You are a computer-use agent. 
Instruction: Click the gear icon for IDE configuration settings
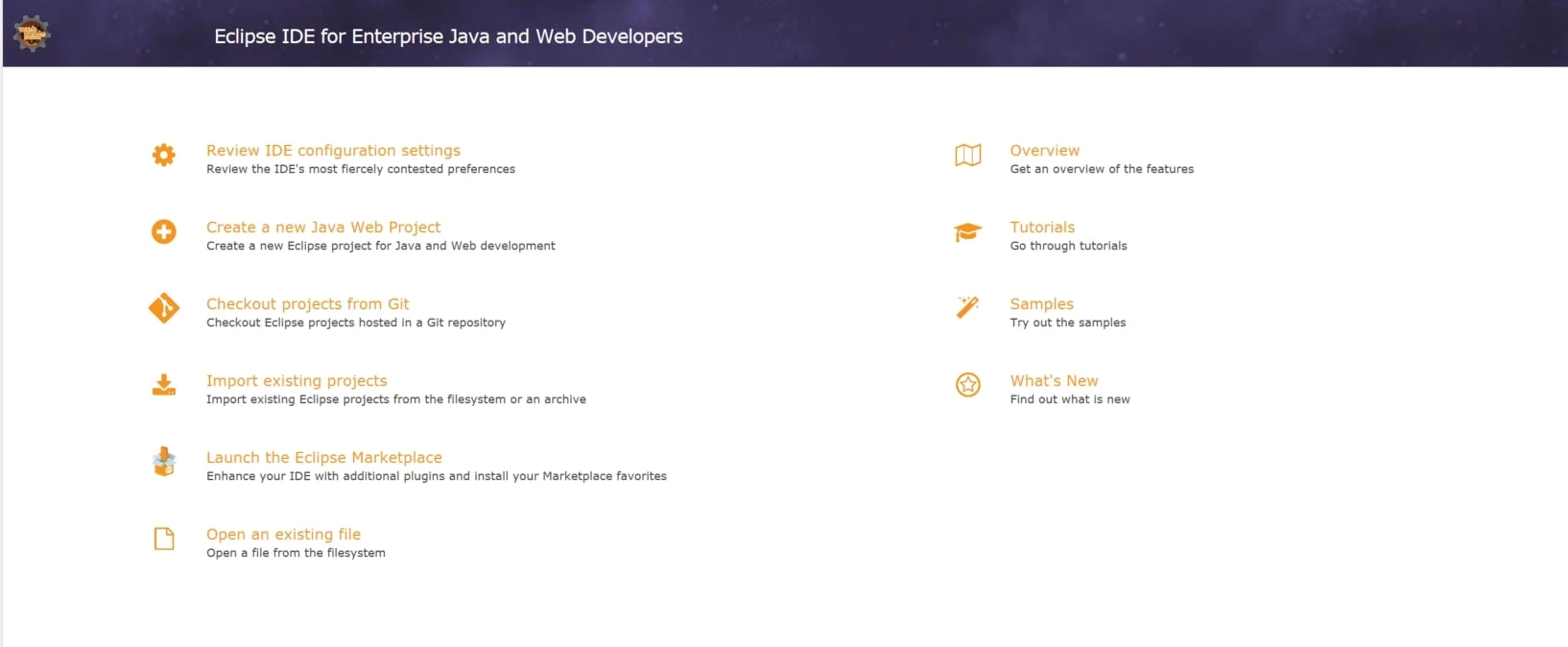tap(164, 155)
